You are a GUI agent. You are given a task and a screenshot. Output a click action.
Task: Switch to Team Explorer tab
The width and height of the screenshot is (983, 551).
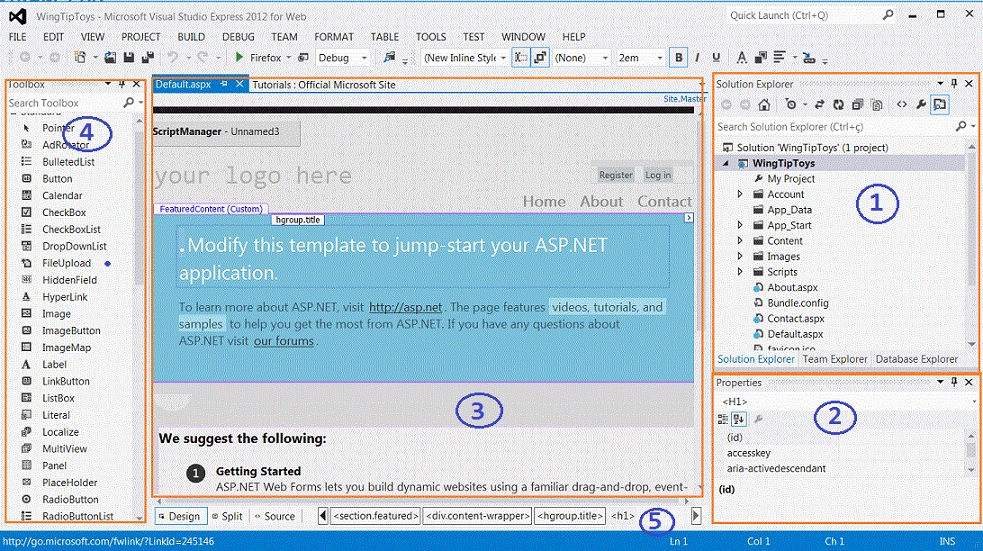tap(834, 359)
